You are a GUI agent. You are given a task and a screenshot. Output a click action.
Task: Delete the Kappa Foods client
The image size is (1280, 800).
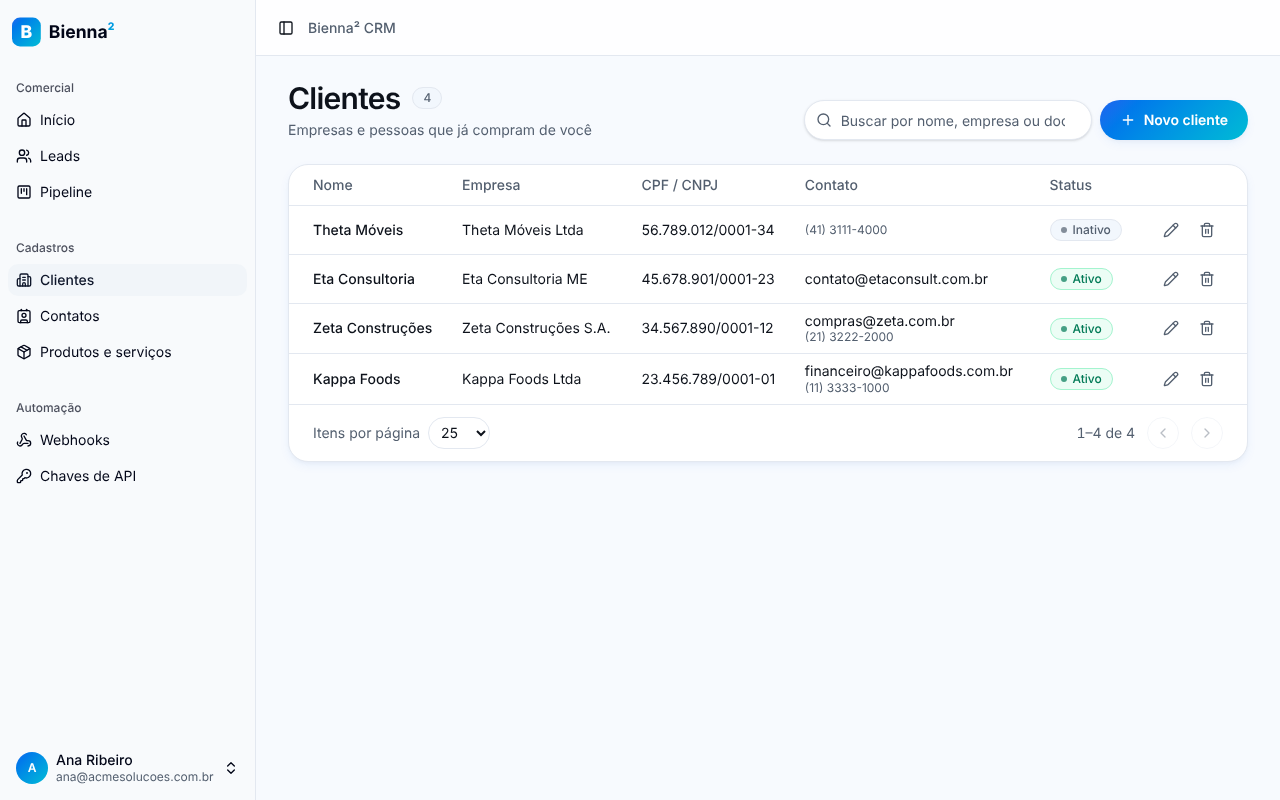click(1207, 379)
